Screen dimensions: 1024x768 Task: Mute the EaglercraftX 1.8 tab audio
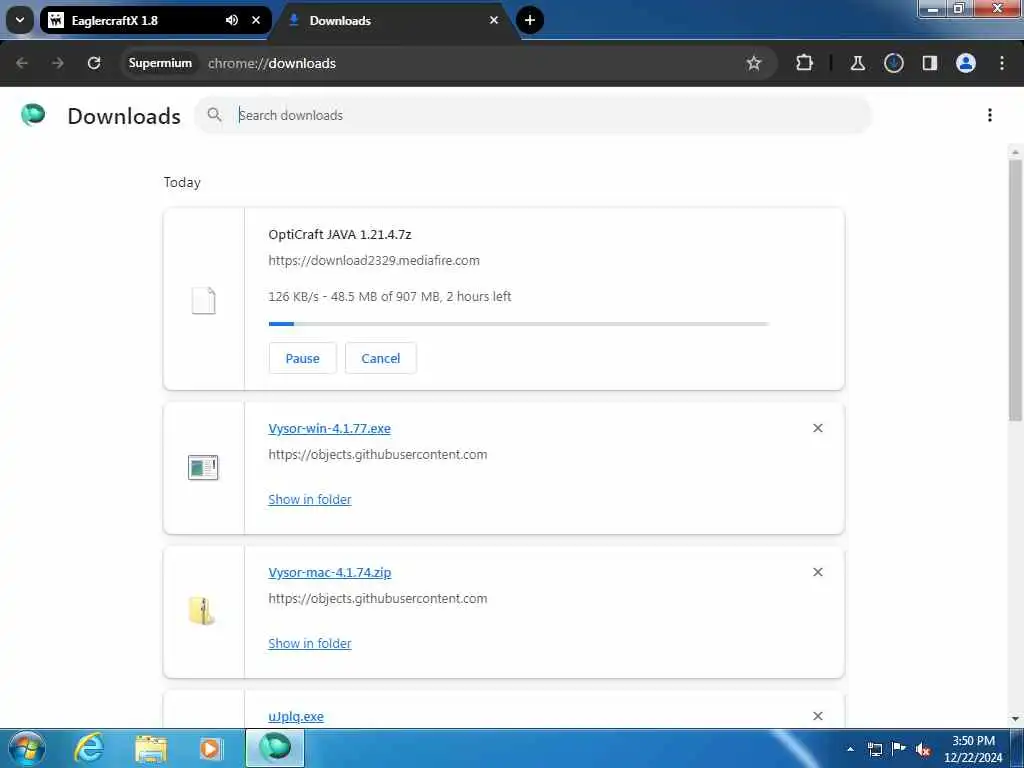232,20
